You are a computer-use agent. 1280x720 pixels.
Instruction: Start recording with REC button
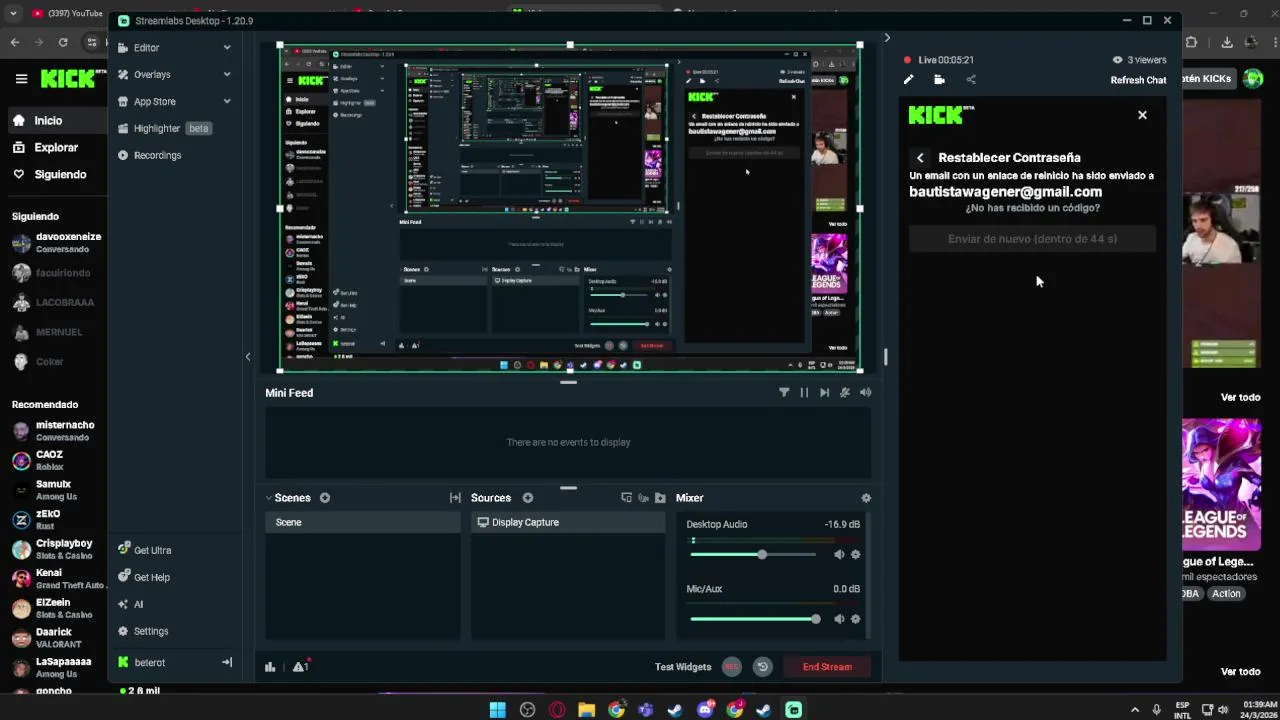[x=732, y=667]
